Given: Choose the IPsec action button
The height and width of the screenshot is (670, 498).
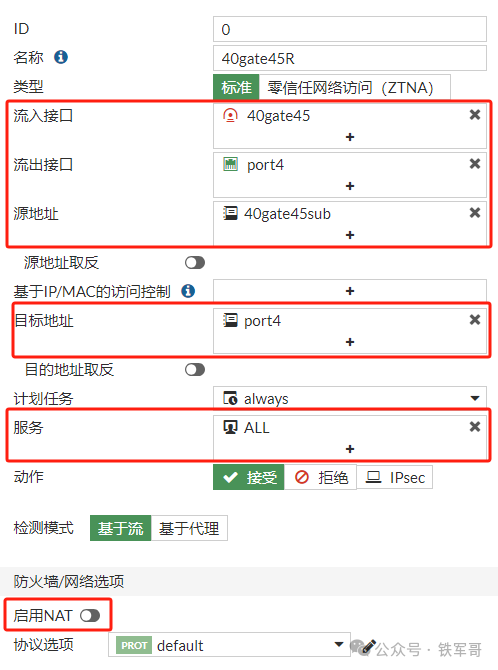Looking at the screenshot, I should (x=395, y=477).
